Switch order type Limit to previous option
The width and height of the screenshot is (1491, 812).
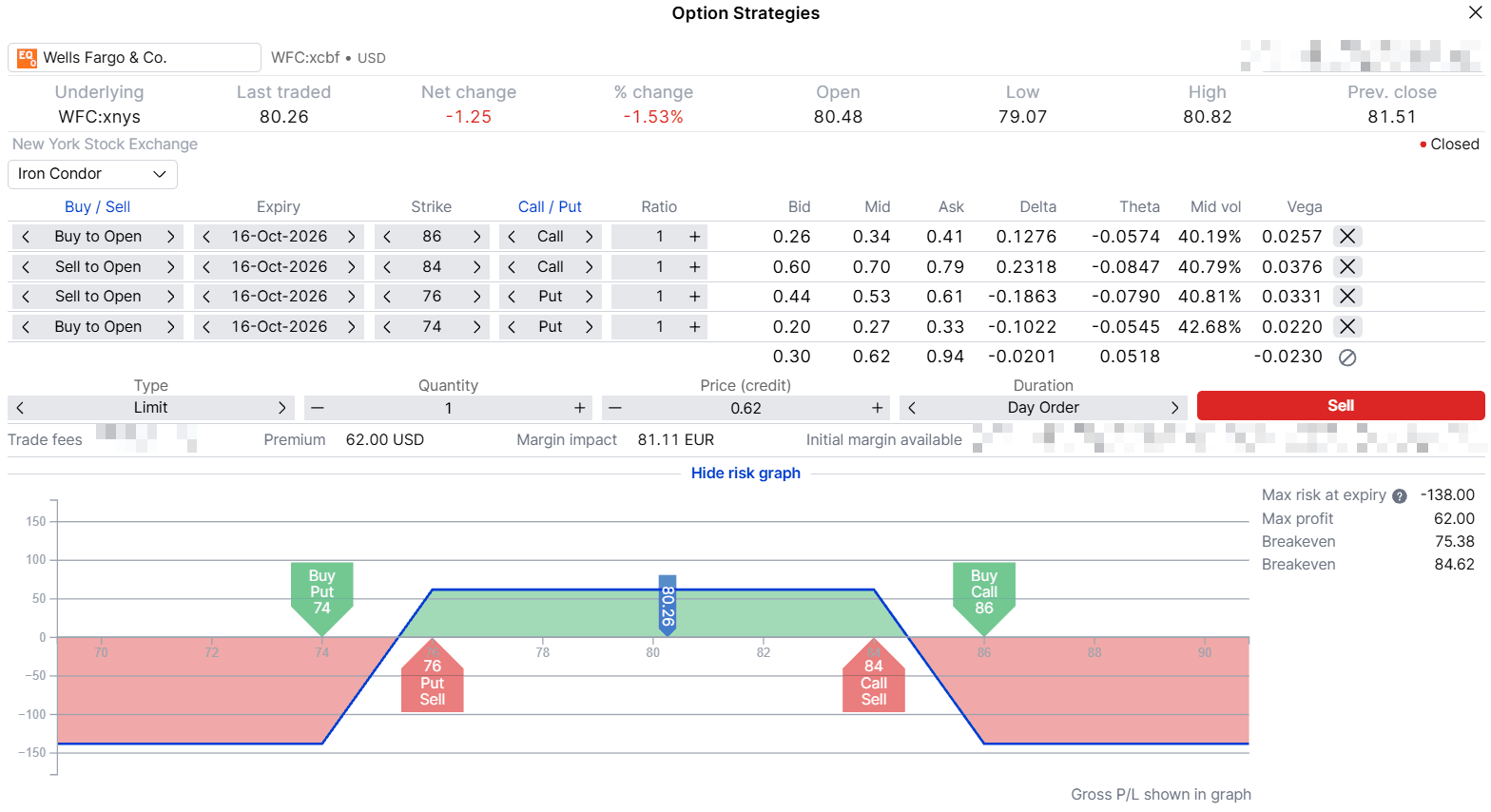click(20, 408)
